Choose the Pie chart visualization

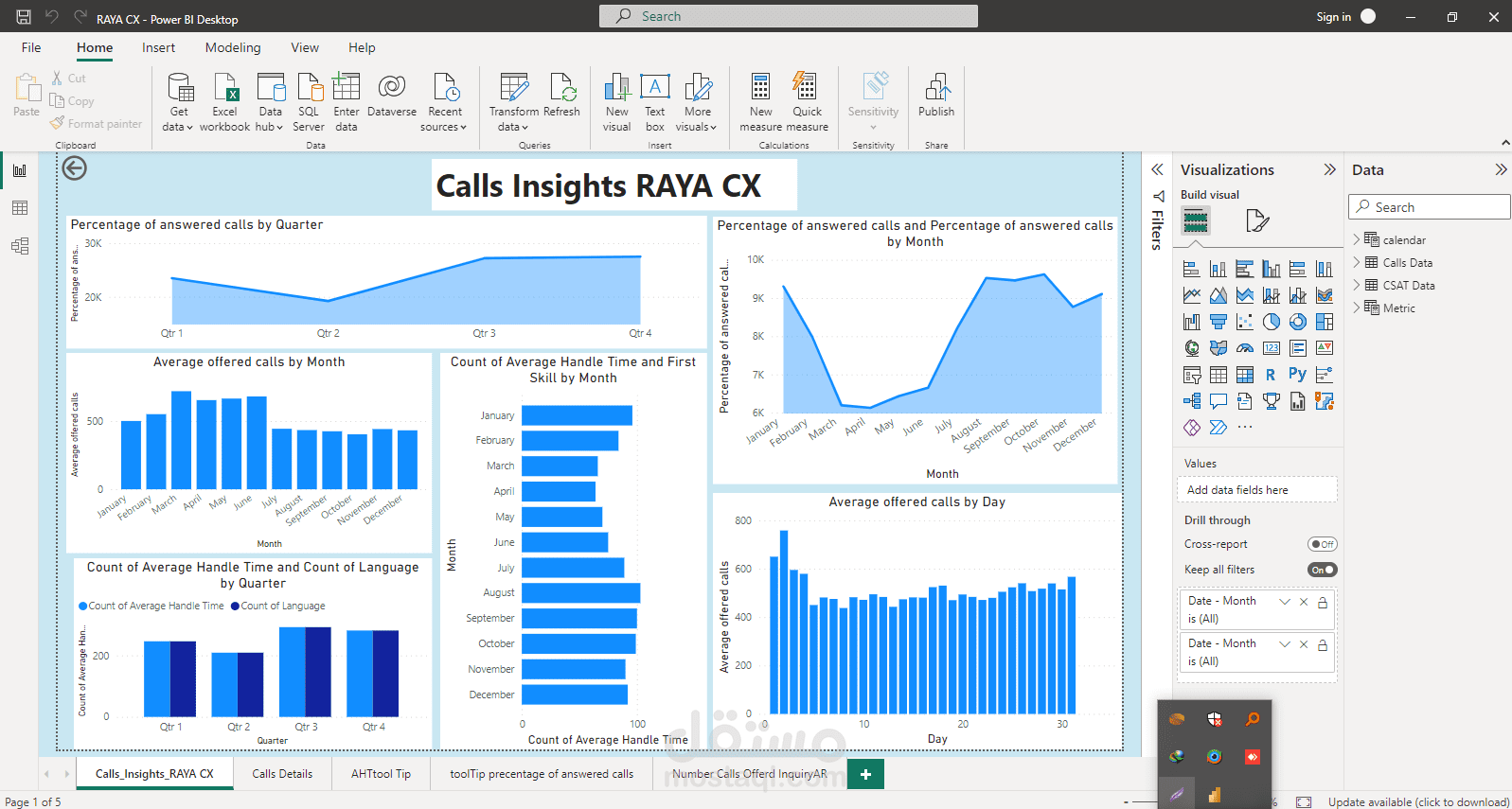pos(1272,322)
